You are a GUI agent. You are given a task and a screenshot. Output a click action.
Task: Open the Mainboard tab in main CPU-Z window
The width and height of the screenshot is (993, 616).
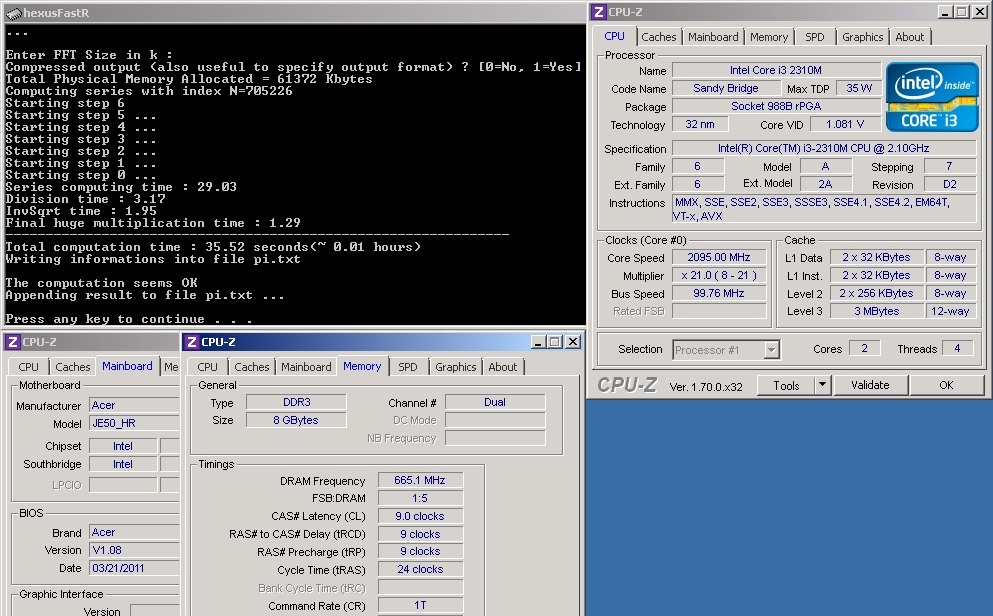coord(713,37)
